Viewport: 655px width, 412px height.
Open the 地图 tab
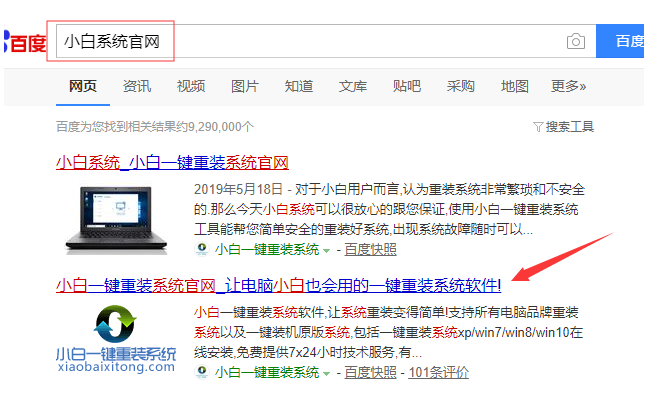coord(515,86)
